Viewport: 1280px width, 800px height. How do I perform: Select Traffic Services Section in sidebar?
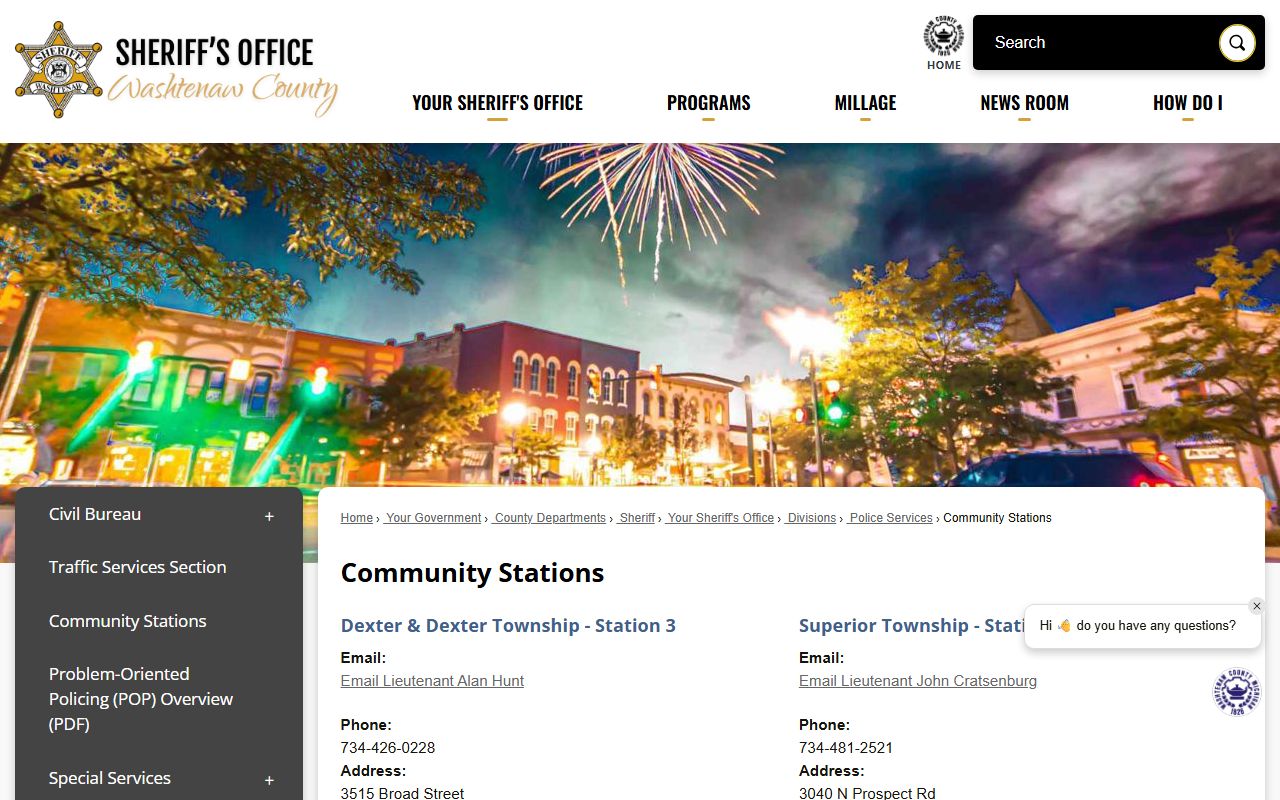coord(137,567)
